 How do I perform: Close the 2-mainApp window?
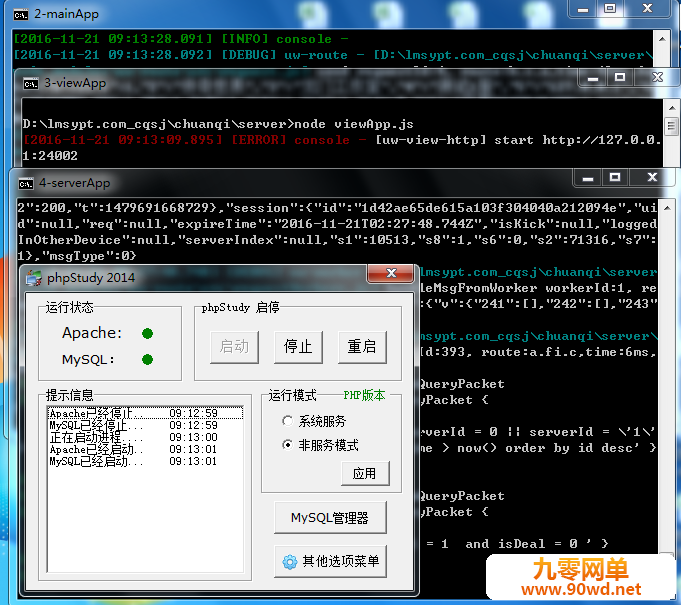648,9
